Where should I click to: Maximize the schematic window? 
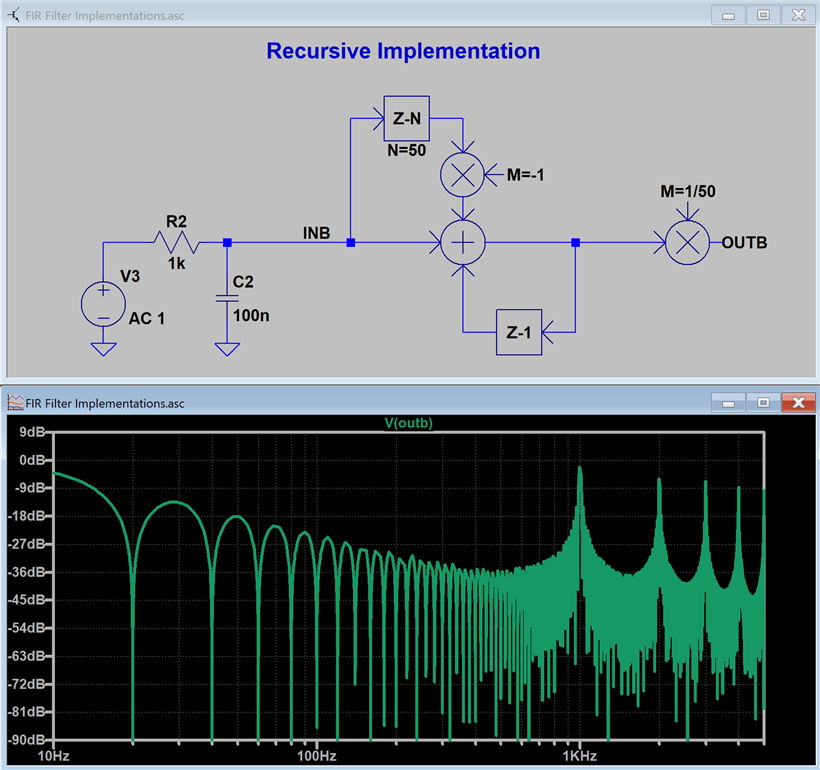tap(763, 15)
